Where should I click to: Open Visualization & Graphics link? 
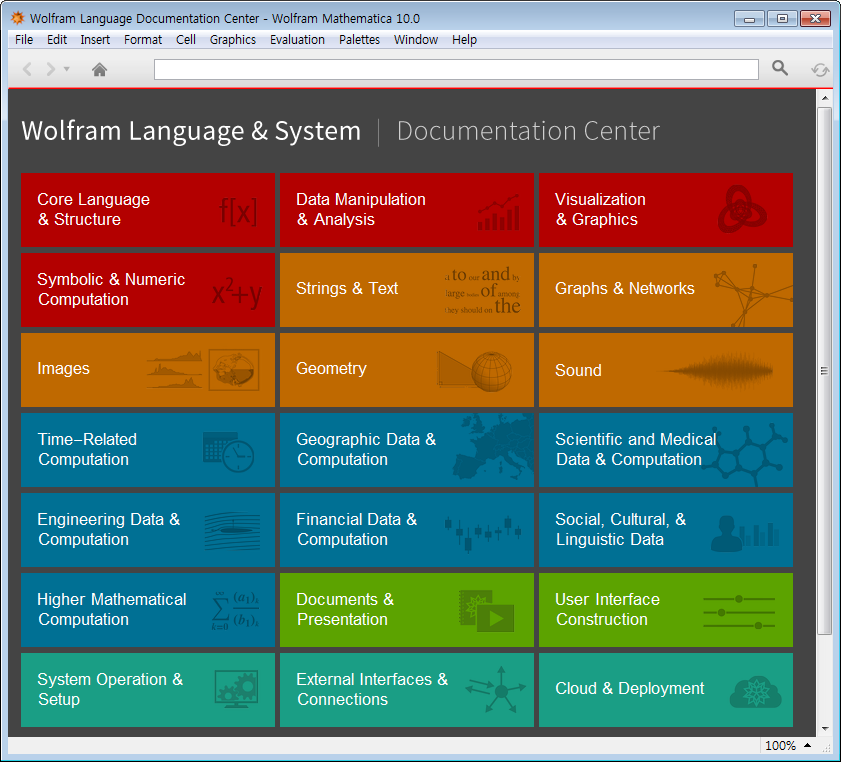[x=600, y=210]
